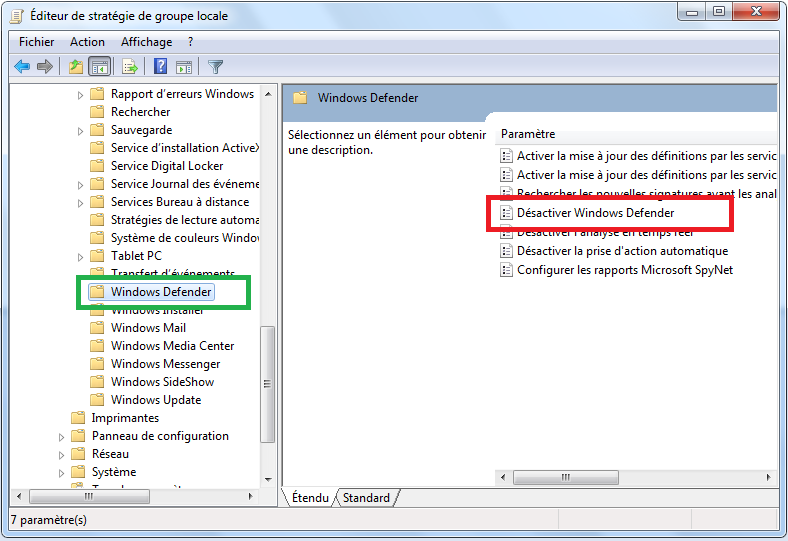
Task: Select Désactiver Windows Defender setting
Action: click(x=595, y=213)
